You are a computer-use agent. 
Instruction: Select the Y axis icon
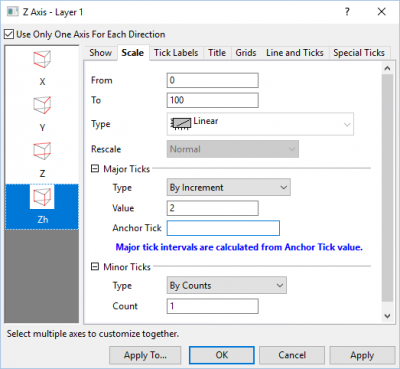click(42, 105)
